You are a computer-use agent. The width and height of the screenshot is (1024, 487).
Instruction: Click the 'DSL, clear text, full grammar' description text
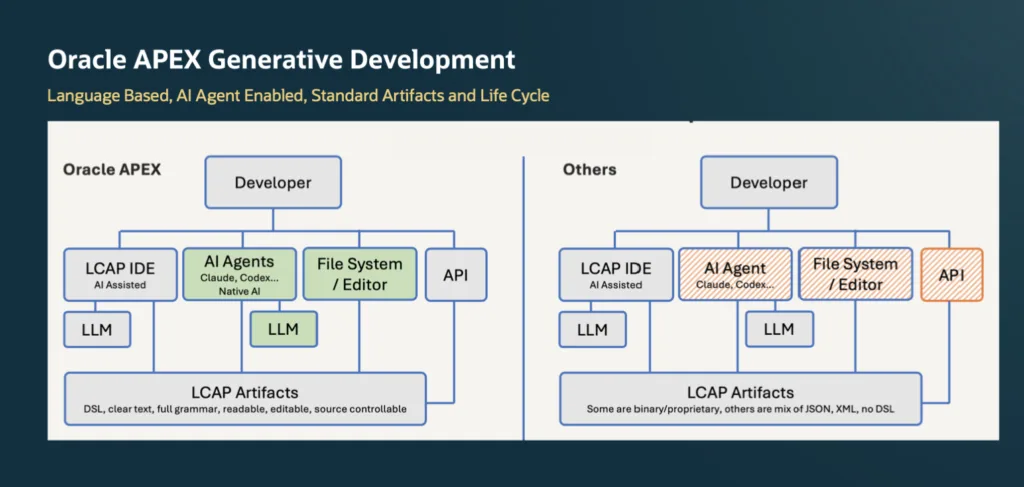click(245, 409)
